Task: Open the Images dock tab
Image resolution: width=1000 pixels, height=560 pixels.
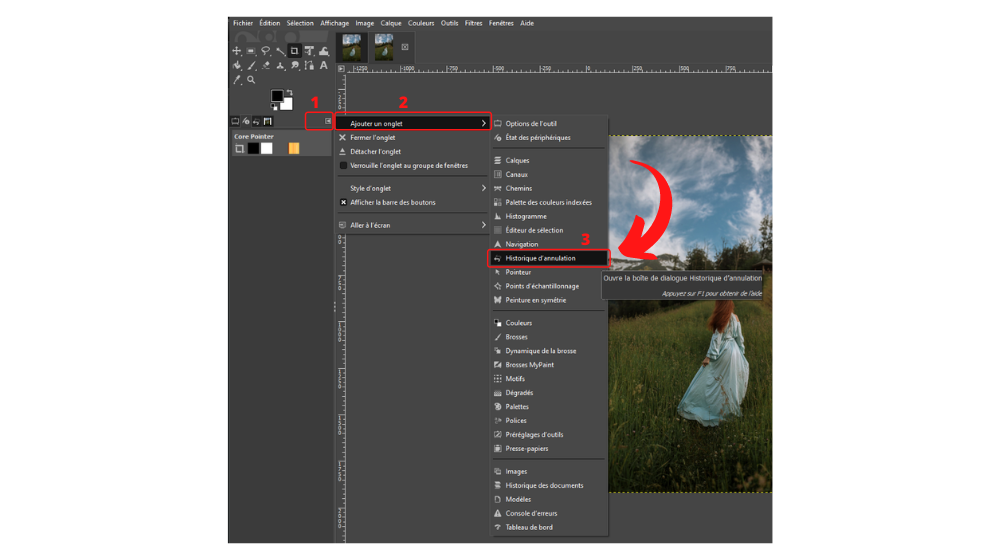Action: 268,121
